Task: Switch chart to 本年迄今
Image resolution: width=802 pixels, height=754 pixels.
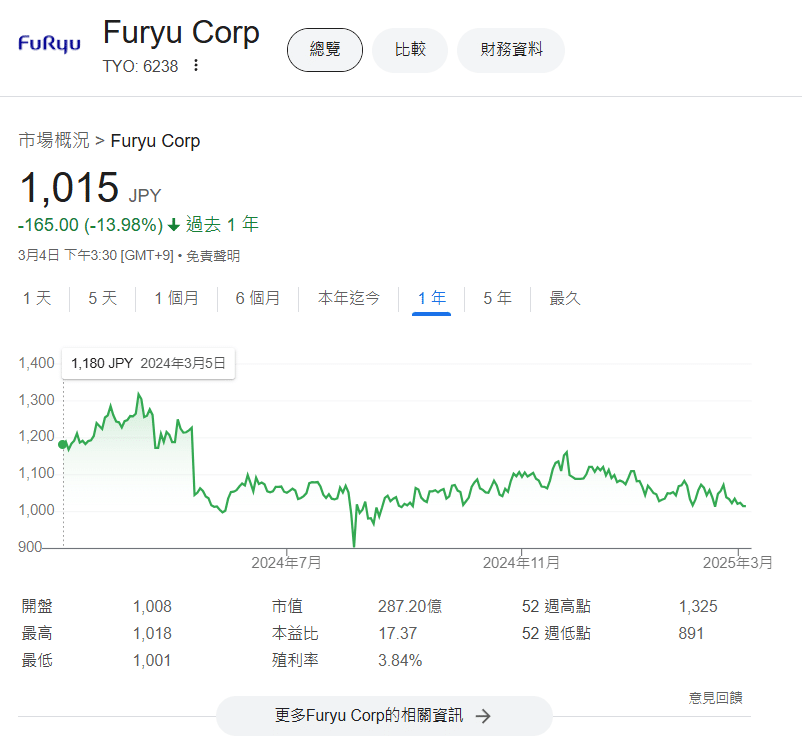Action: pyautogui.click(x=348, y=298)
